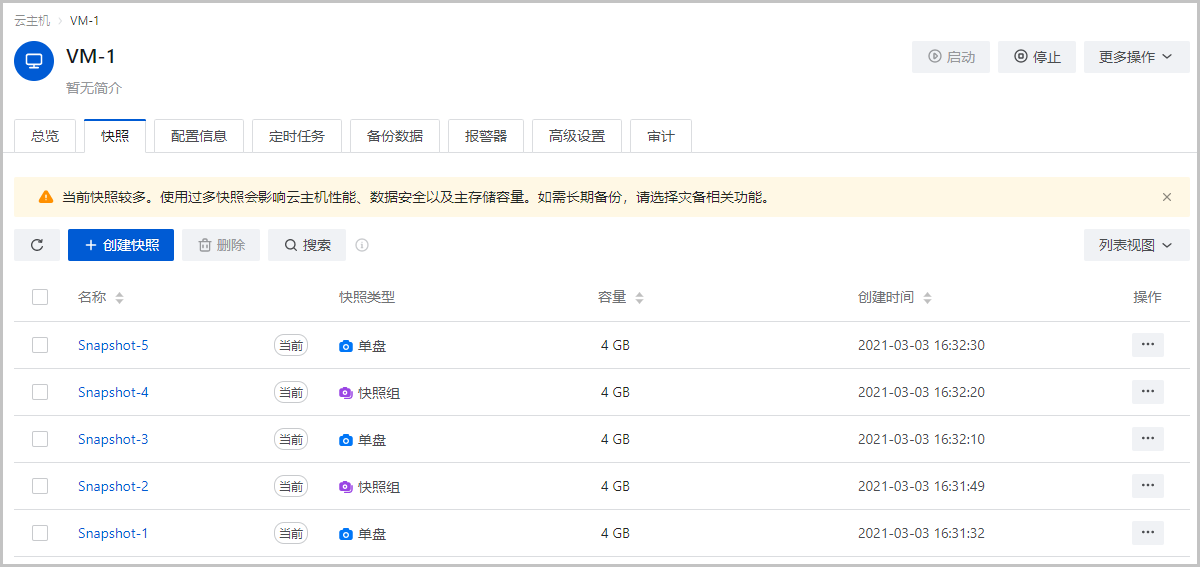The image size is (1200, 567).
Task: Click the refresh icon button
Action: click(37, 245)
